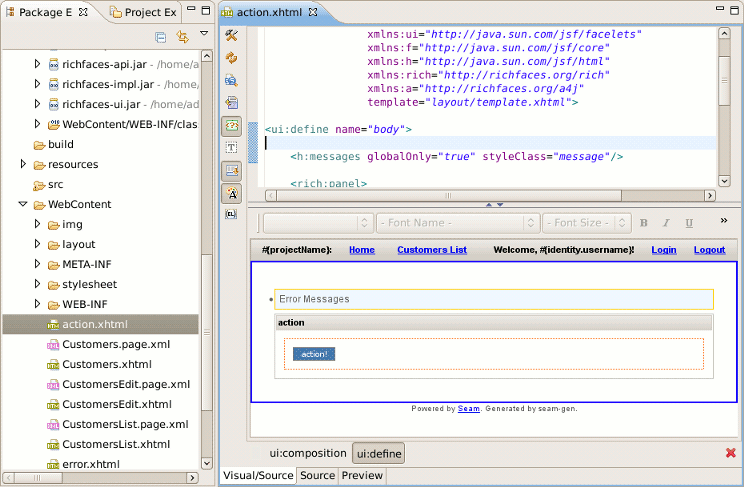The width and height of the screenshot is (744, 487).
Task: Click the EL expression icon in toolbar
Action: pos(231,214)
